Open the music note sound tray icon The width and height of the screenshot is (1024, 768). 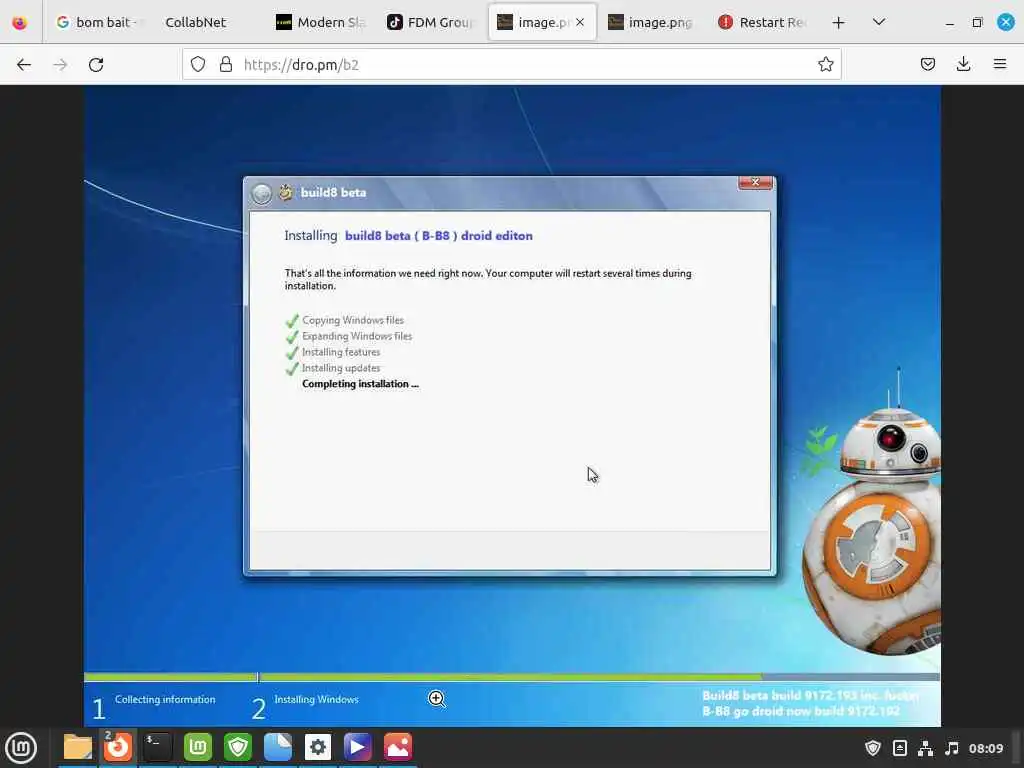point(952,748)
